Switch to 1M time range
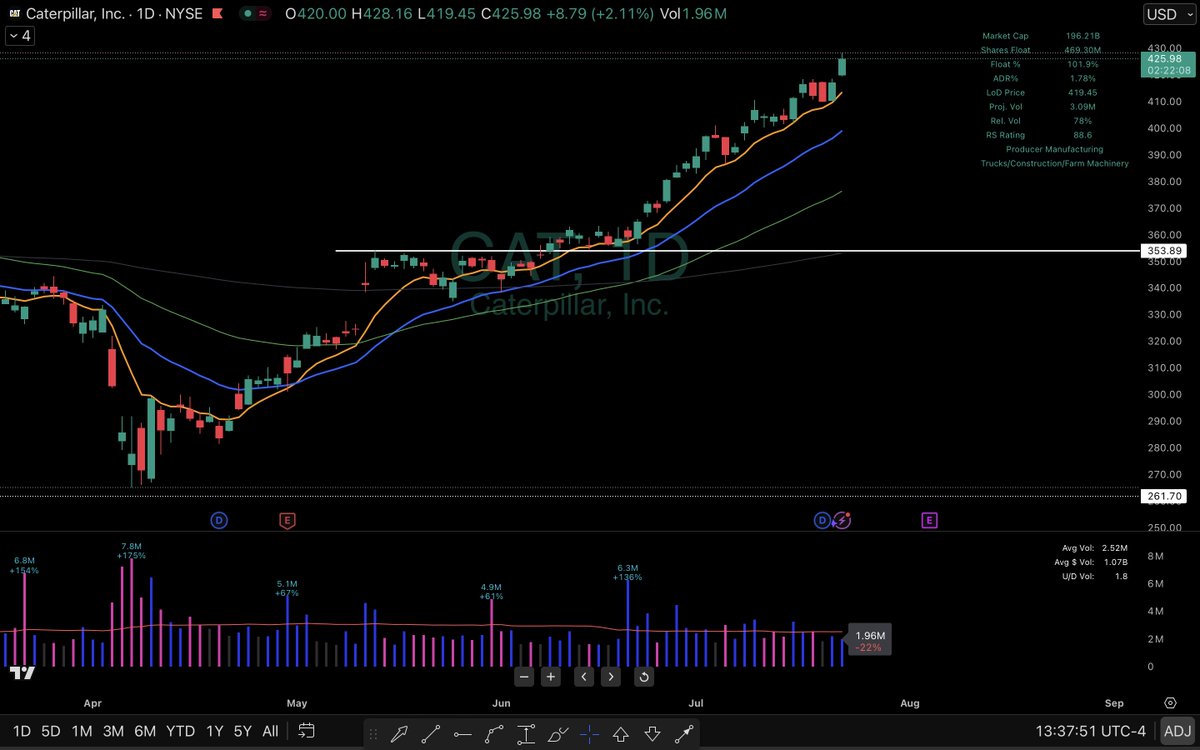 (x=82, y=731)
